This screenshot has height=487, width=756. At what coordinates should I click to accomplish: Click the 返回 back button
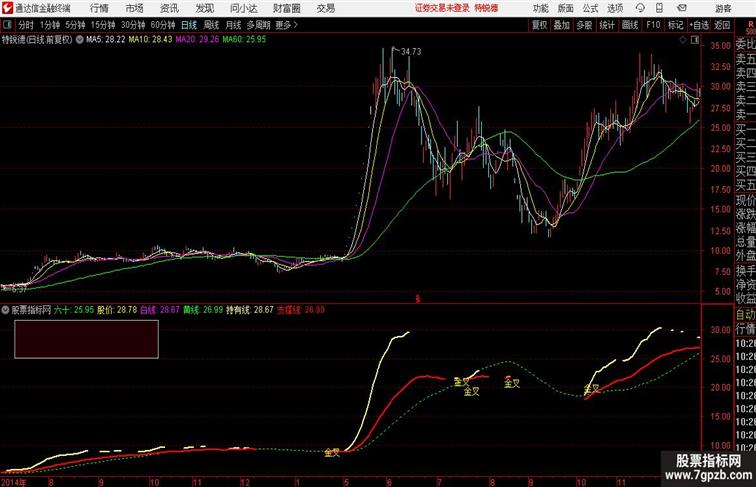(x=722, y=25)
